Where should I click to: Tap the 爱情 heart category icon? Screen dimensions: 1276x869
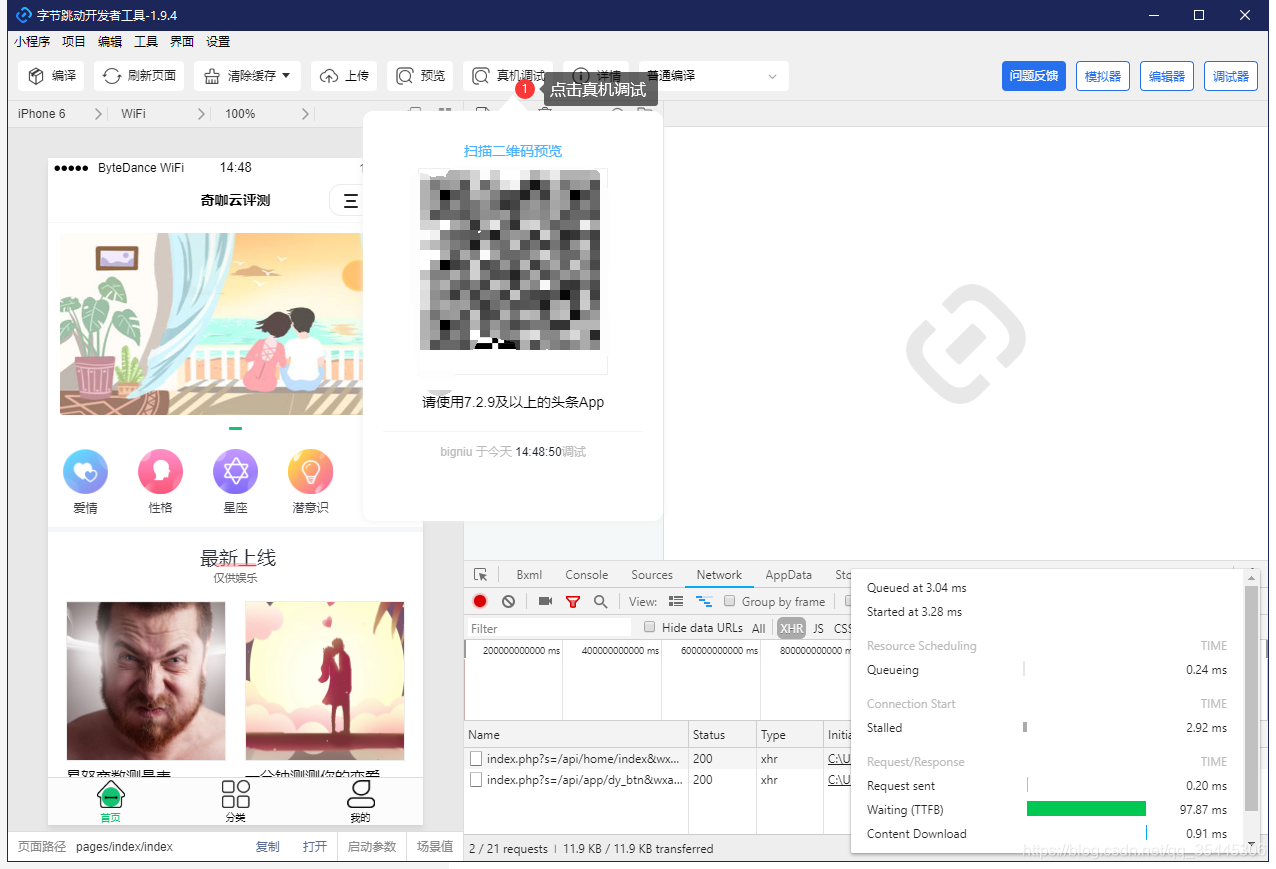[x=86, y=472]
